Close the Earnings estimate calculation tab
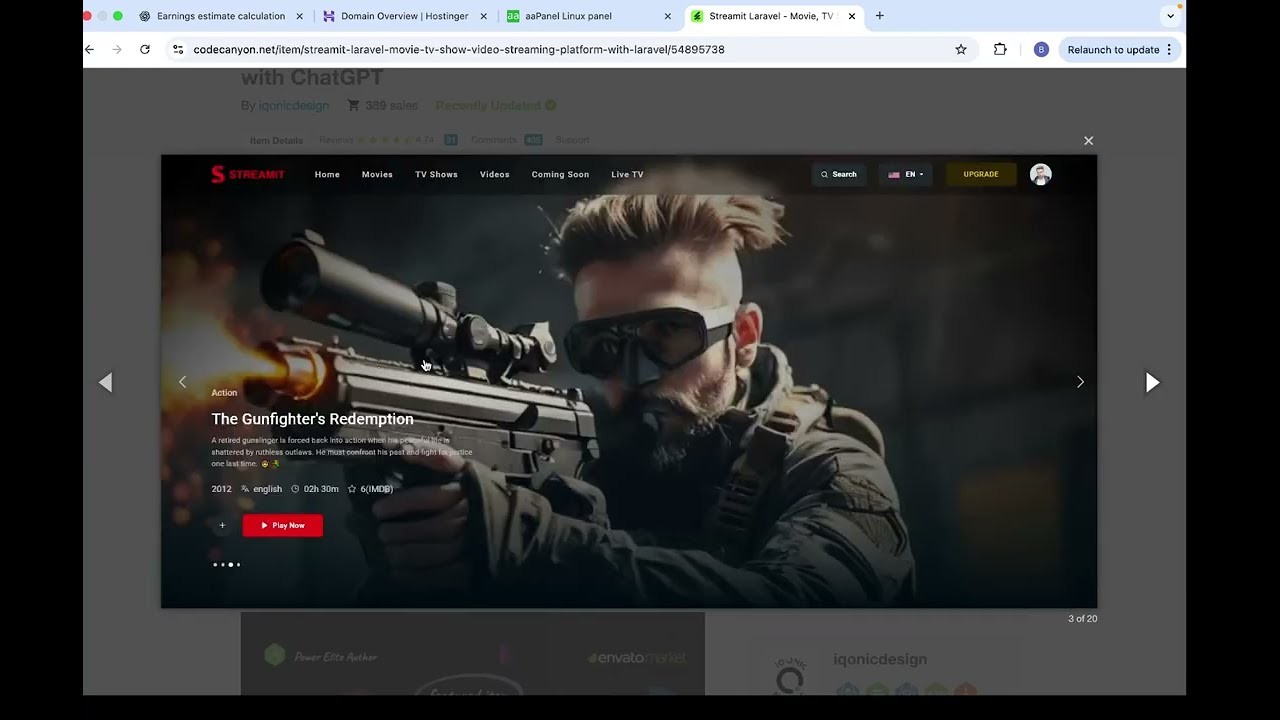The width and height of the screenshot is (1280, 720). pyautogui.click(x=299, y=16)
